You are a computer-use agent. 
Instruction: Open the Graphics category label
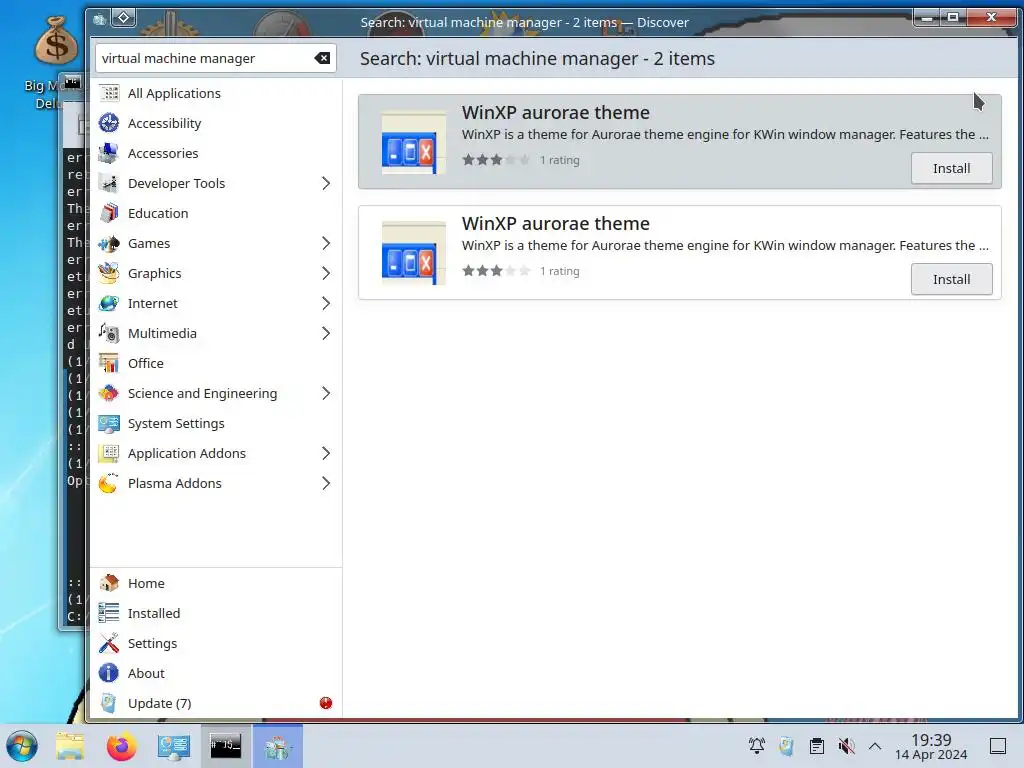pyautogui.click(x=155, y=274)
